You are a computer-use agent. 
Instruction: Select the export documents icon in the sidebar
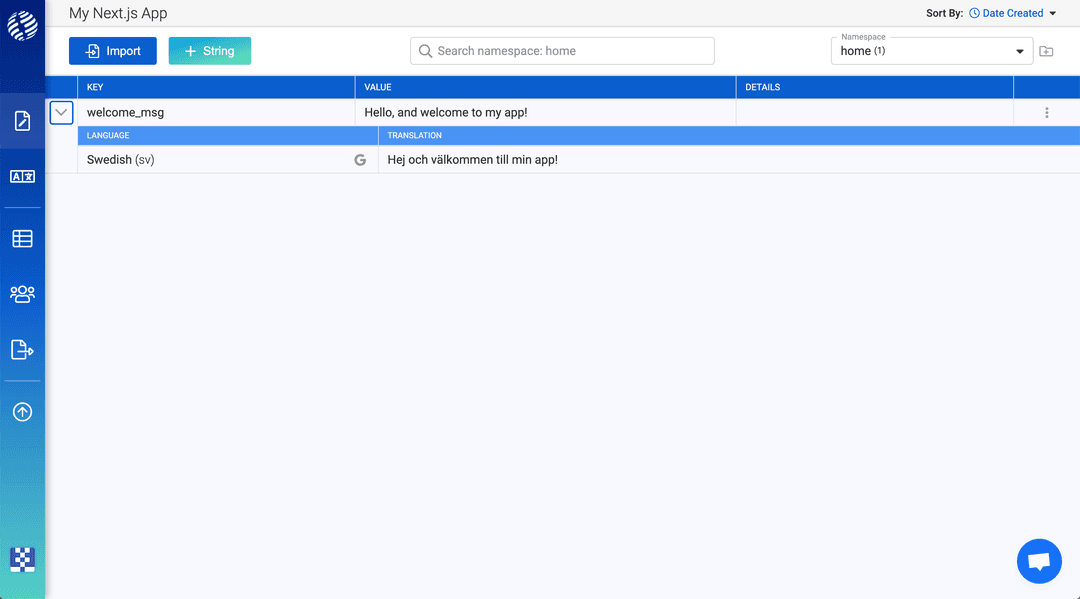point(22,351)
